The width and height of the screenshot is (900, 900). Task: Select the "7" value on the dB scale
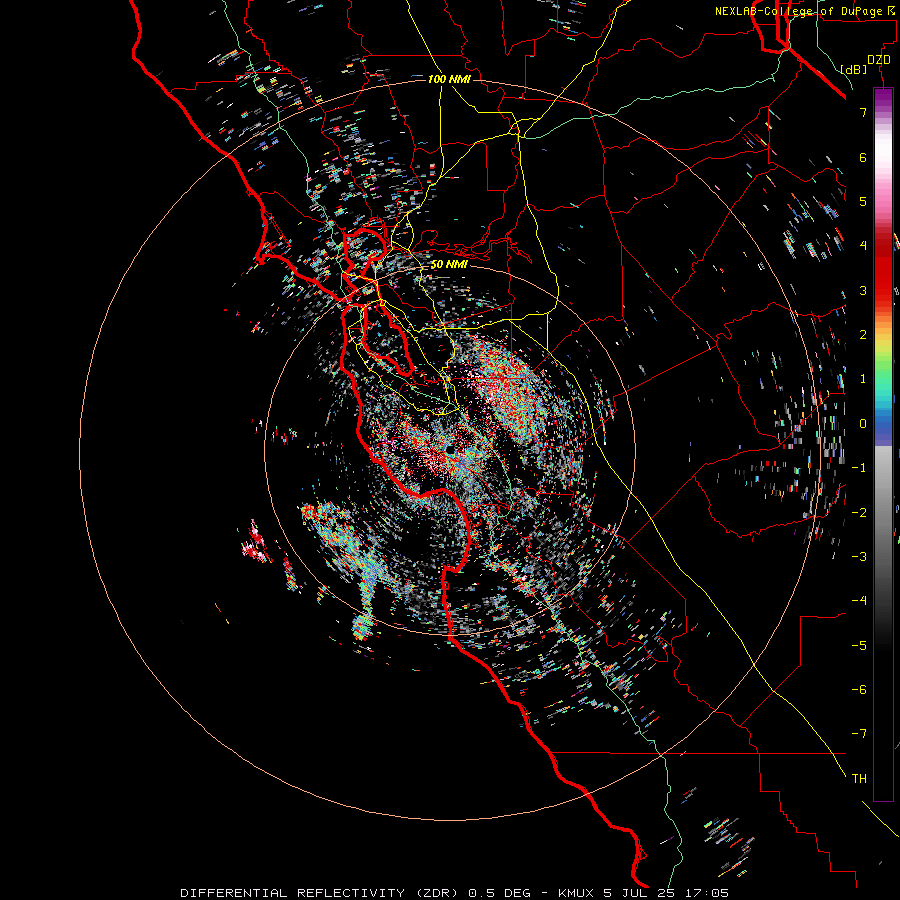click(x=863, y=112)
